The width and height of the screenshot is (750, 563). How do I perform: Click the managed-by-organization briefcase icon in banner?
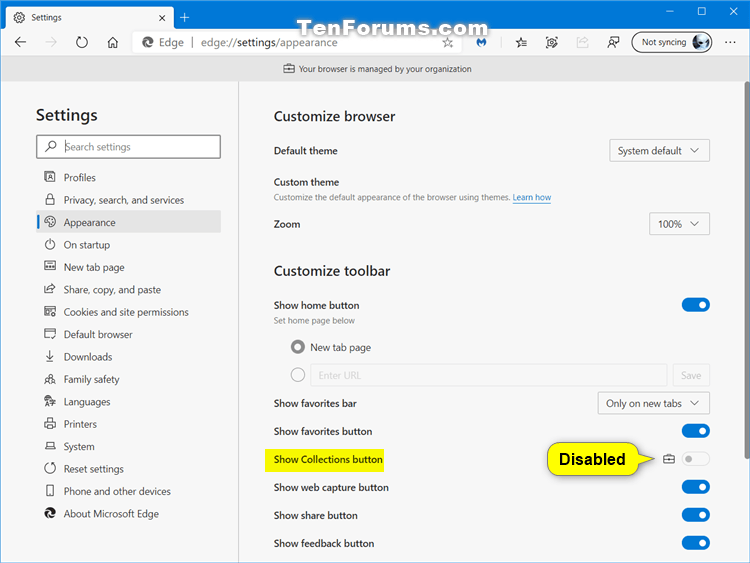[x=288, y=68]
